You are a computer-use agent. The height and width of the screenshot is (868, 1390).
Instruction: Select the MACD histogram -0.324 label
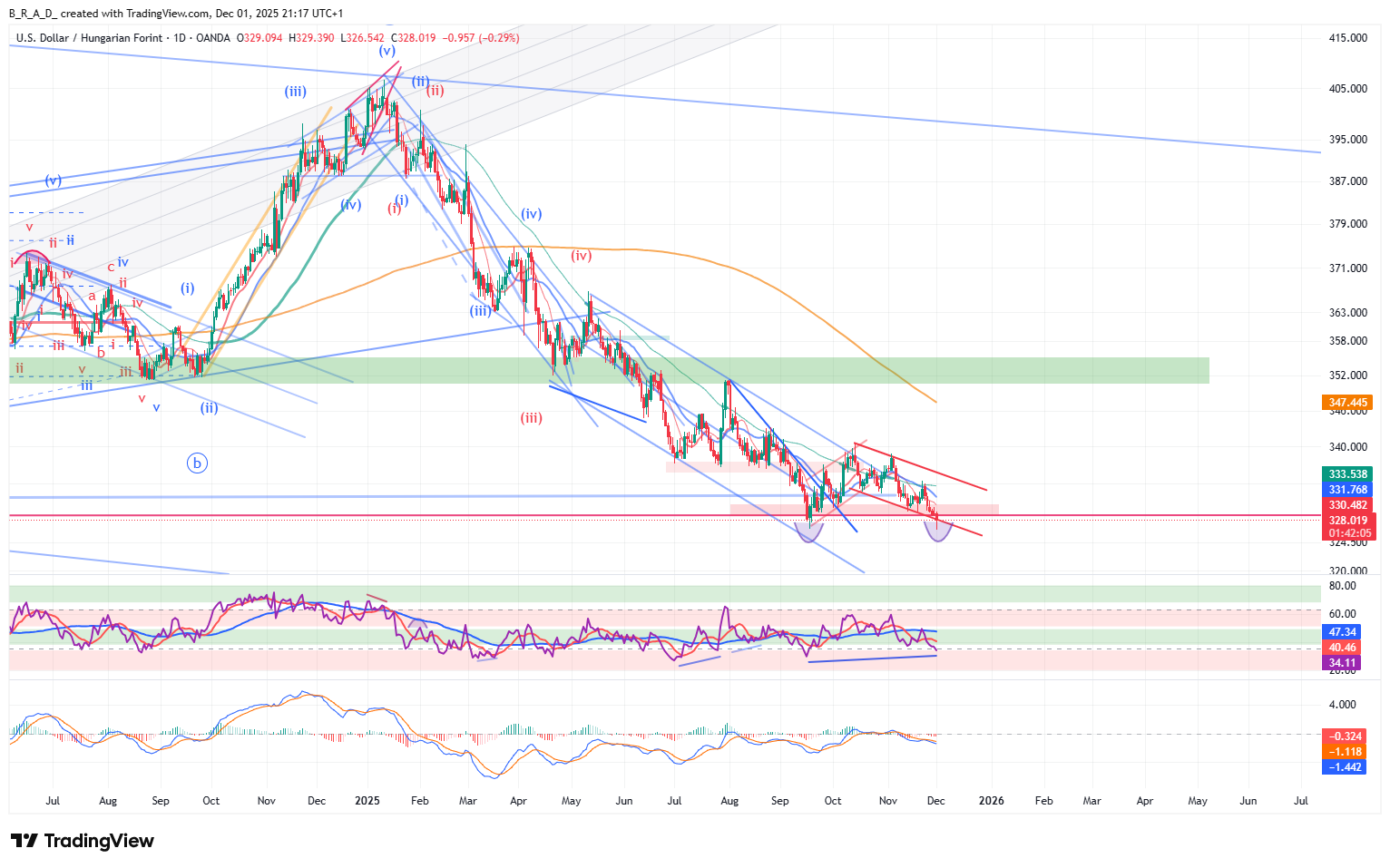click(1343, 736)
